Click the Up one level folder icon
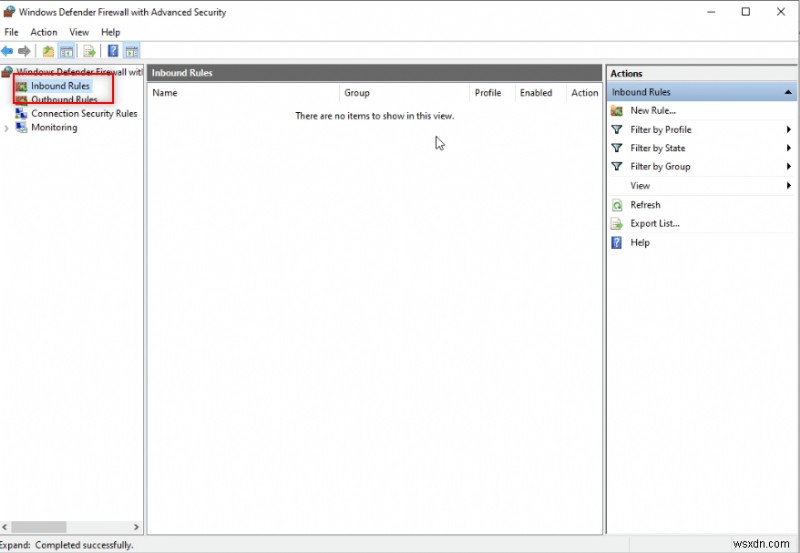800x553 pixels. coord(48,51)
